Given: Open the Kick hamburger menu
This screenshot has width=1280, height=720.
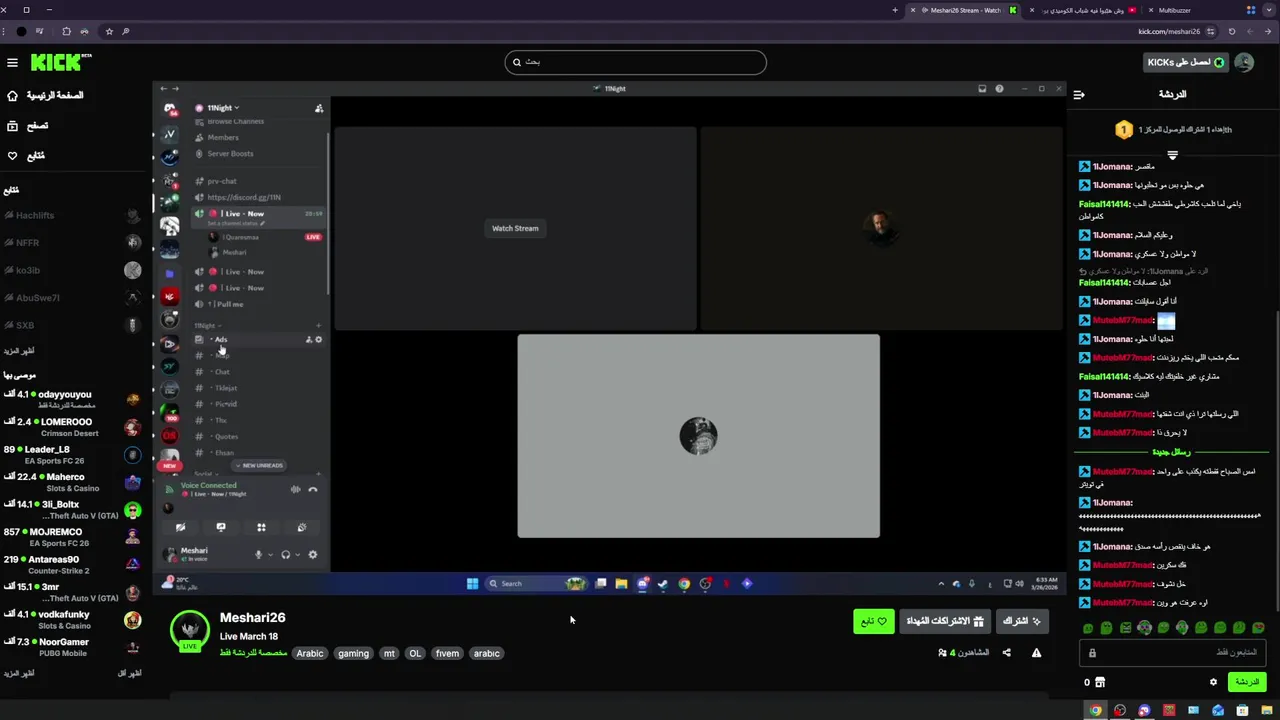Looking at the screenshot, I should [12, 62].
